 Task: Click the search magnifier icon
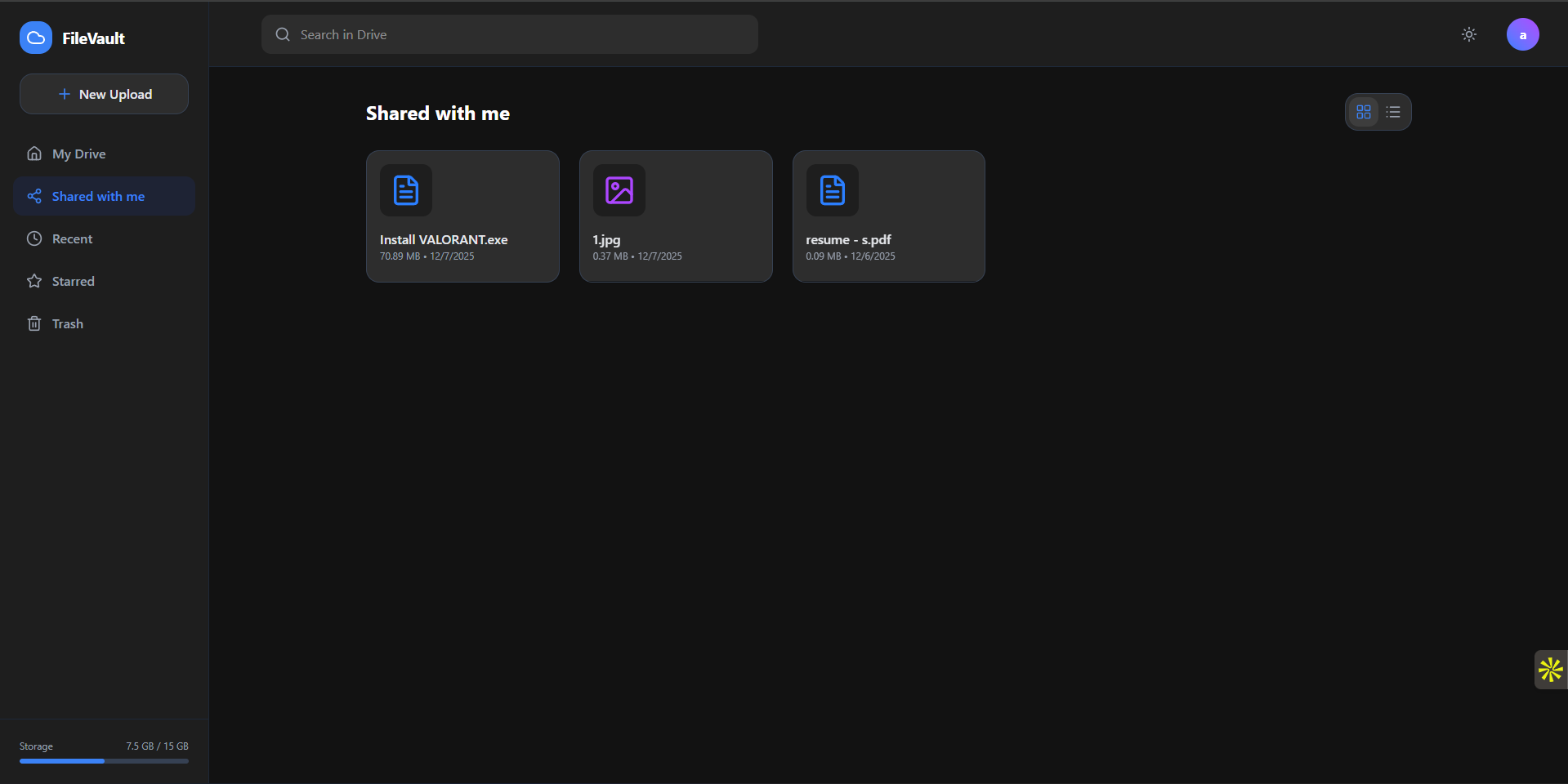(x=282, y=34)
